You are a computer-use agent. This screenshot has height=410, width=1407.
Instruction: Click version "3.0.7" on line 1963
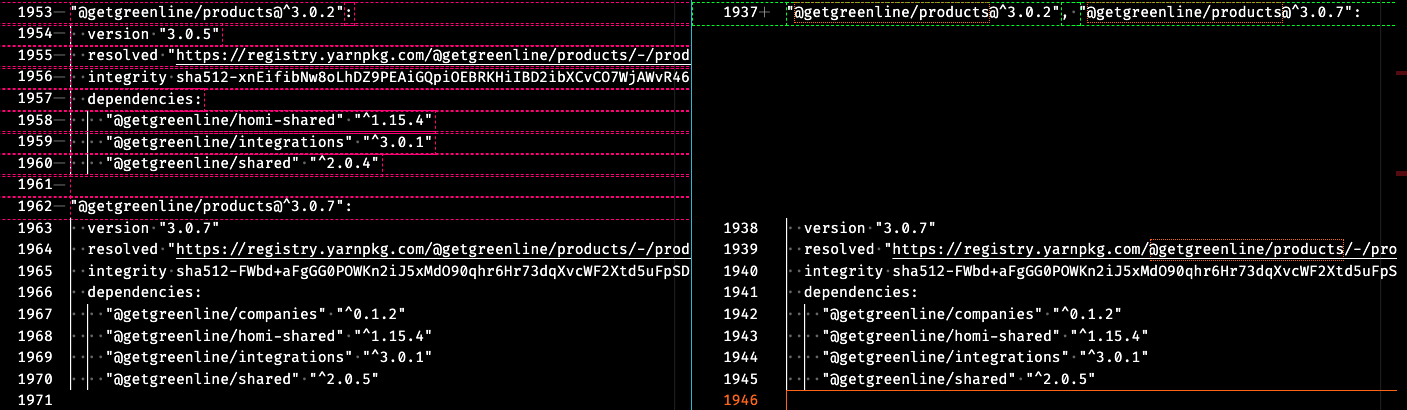153,228
